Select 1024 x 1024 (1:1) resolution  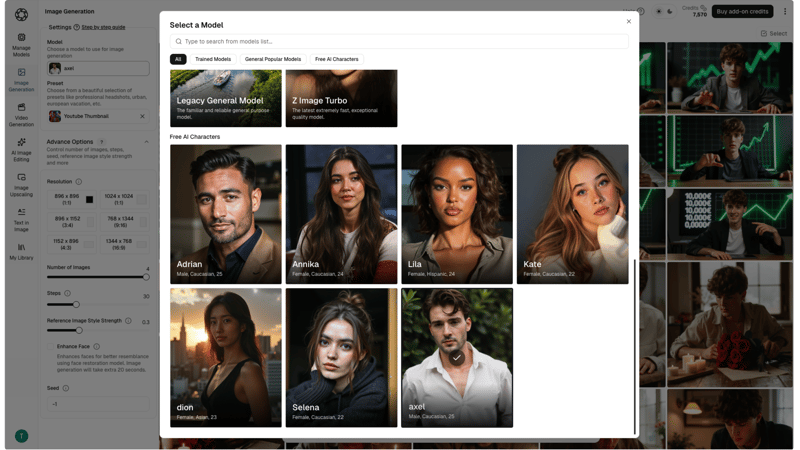(x=124, y=199)
